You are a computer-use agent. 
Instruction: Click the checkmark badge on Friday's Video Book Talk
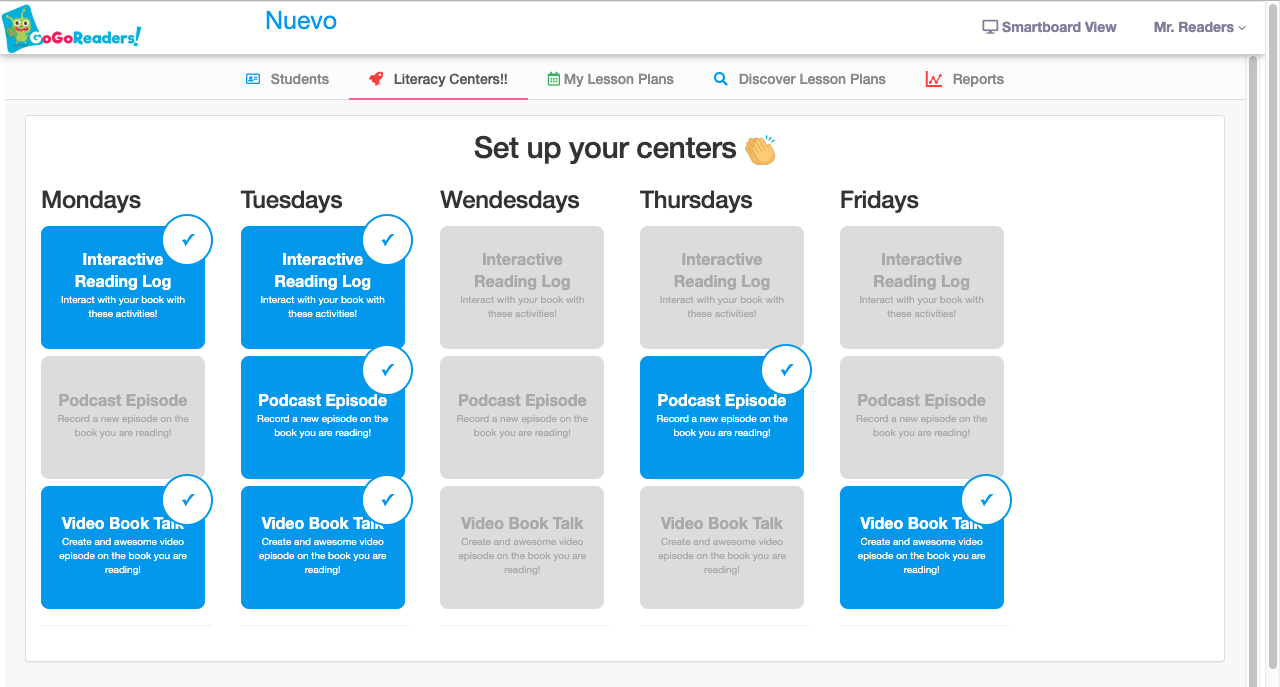pyautogui.click(x=986, y=499)
